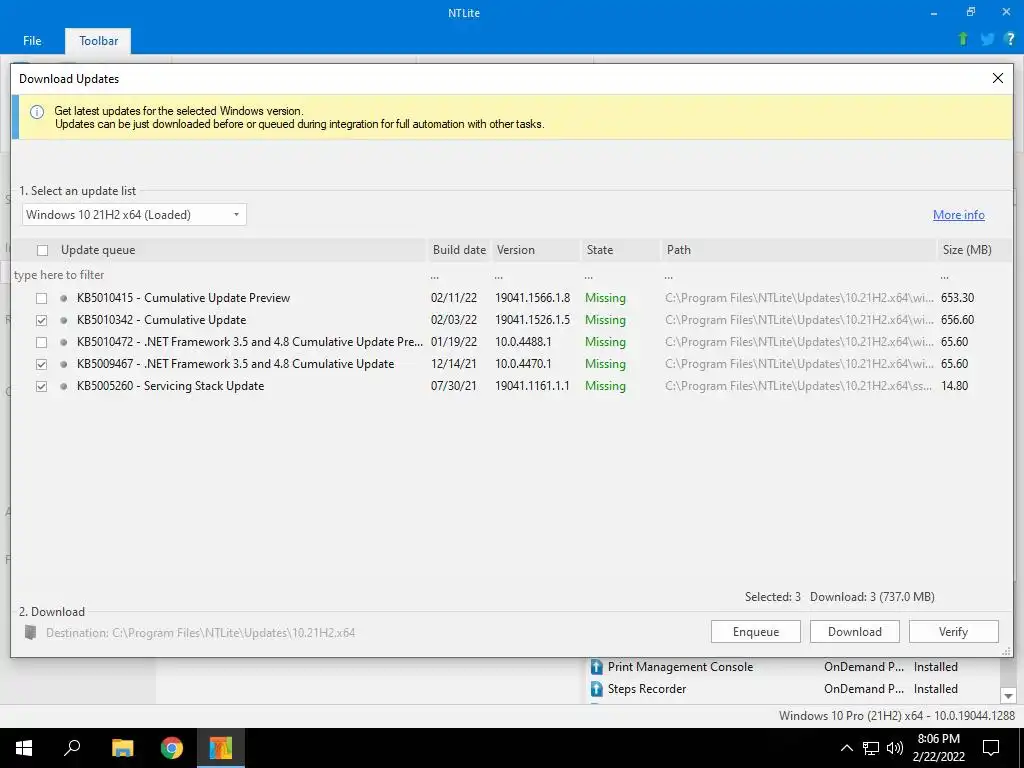This screenshot has height=768, width=1024.
Task: Open the network tray icon
Action: coord(871,748)
